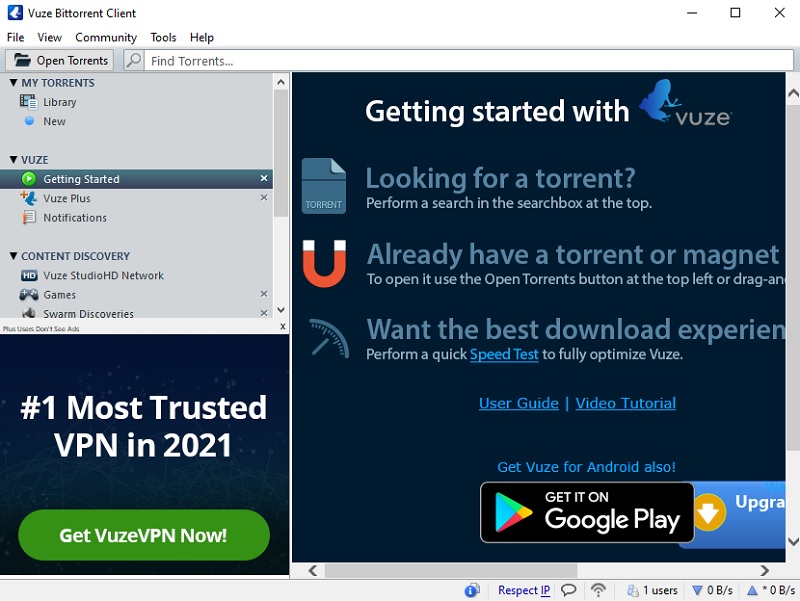The image size is (800, 601).
Task: Click the chat bubble status icon
Action: click(x=568, y=590)
